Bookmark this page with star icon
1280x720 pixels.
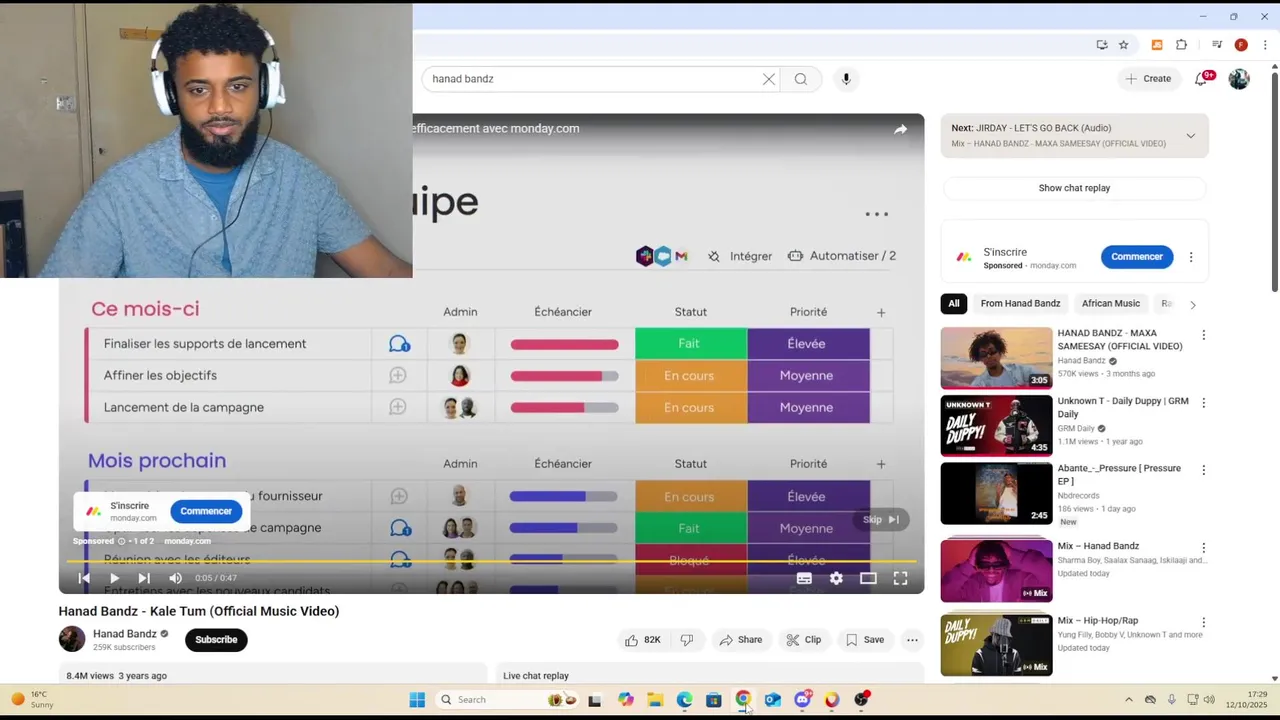1124,45
